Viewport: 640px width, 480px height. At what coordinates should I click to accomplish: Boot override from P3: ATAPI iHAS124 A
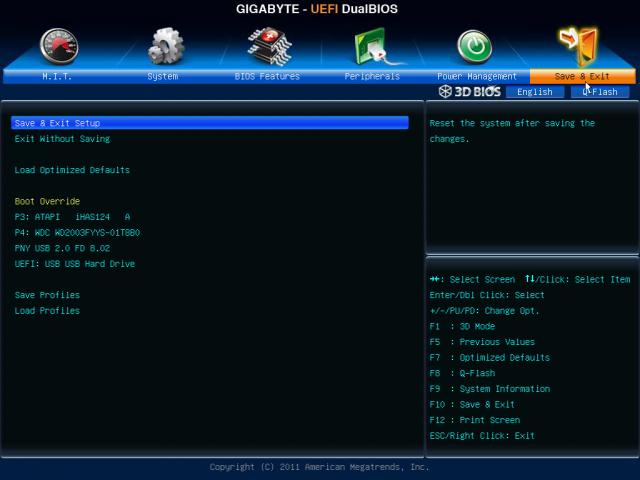point(72,217)
